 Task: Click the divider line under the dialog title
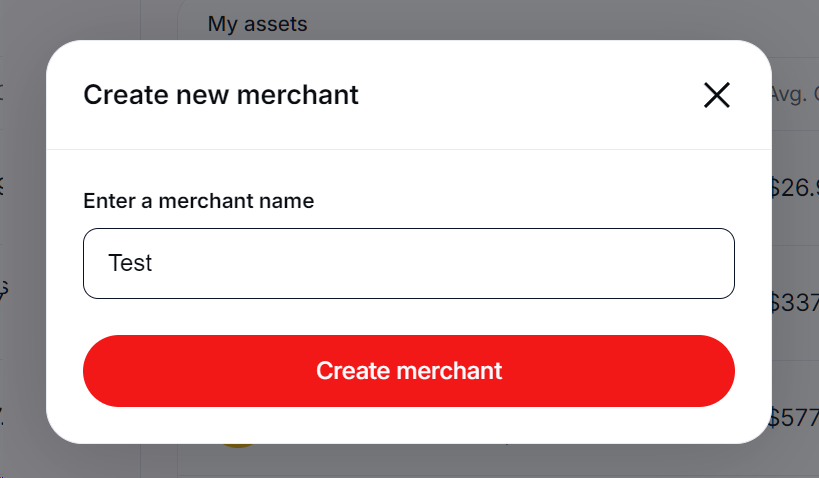click(x=408, y=150)
